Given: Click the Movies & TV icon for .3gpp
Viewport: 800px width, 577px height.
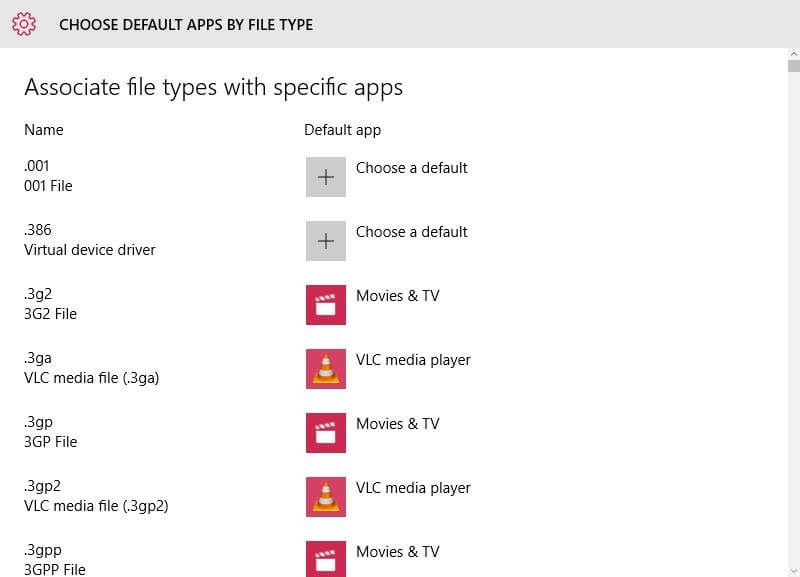Looking at the screenshot, I should coord(326,559).
